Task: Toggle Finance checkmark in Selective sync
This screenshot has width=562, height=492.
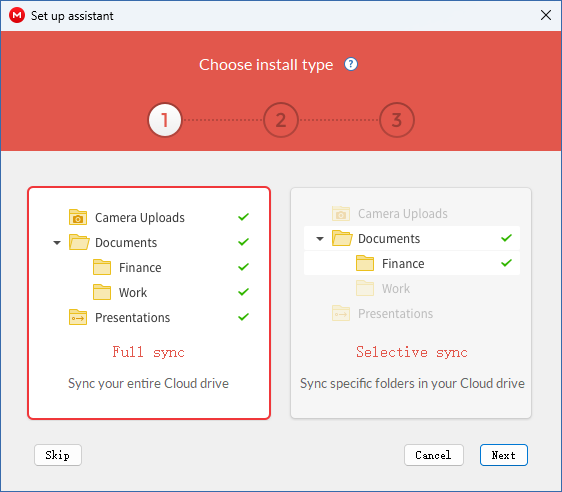Action: coord(506,263)
